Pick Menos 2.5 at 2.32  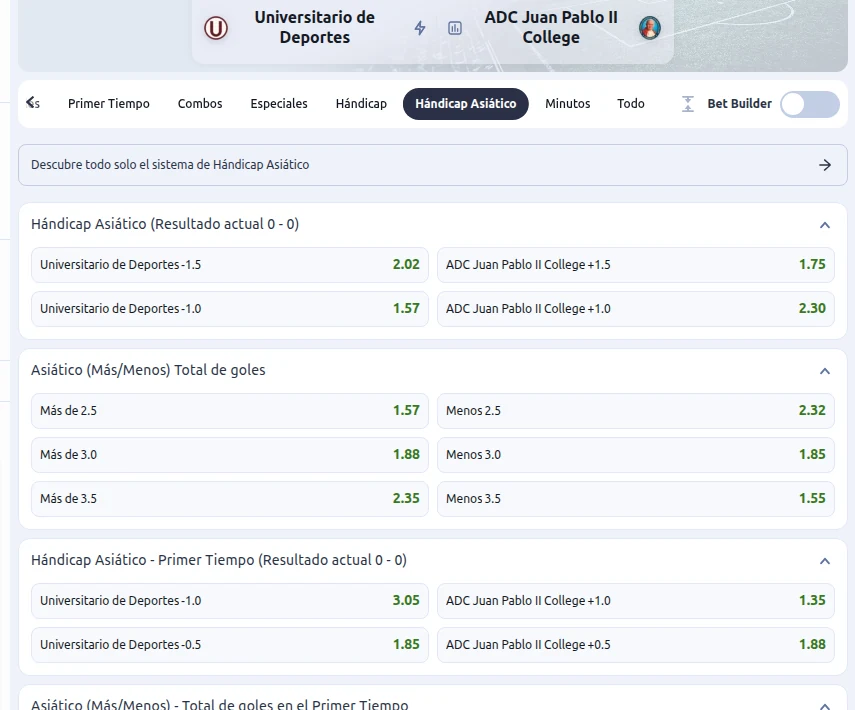pyautogui.click(x=636, y=411)
